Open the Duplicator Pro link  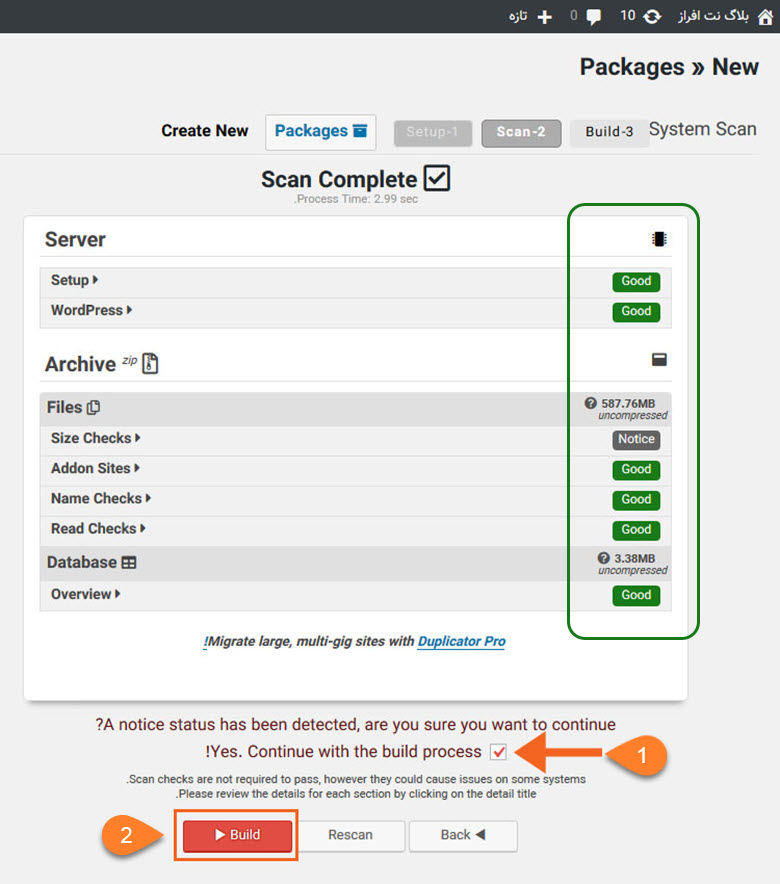(x=462, y=642)
